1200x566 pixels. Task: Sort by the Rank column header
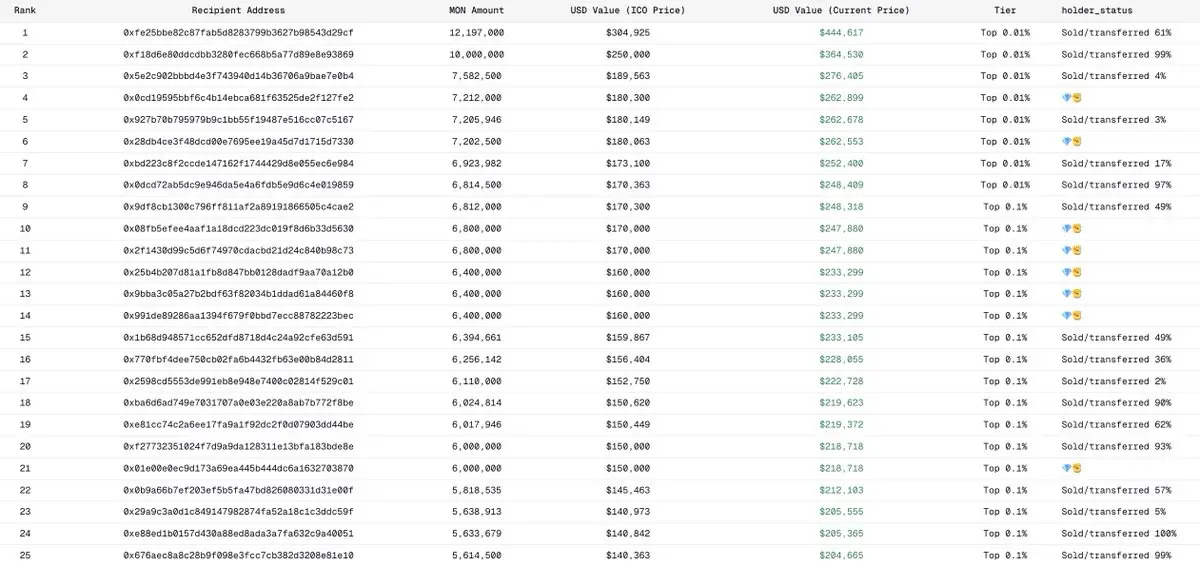[x=25, y=10]
